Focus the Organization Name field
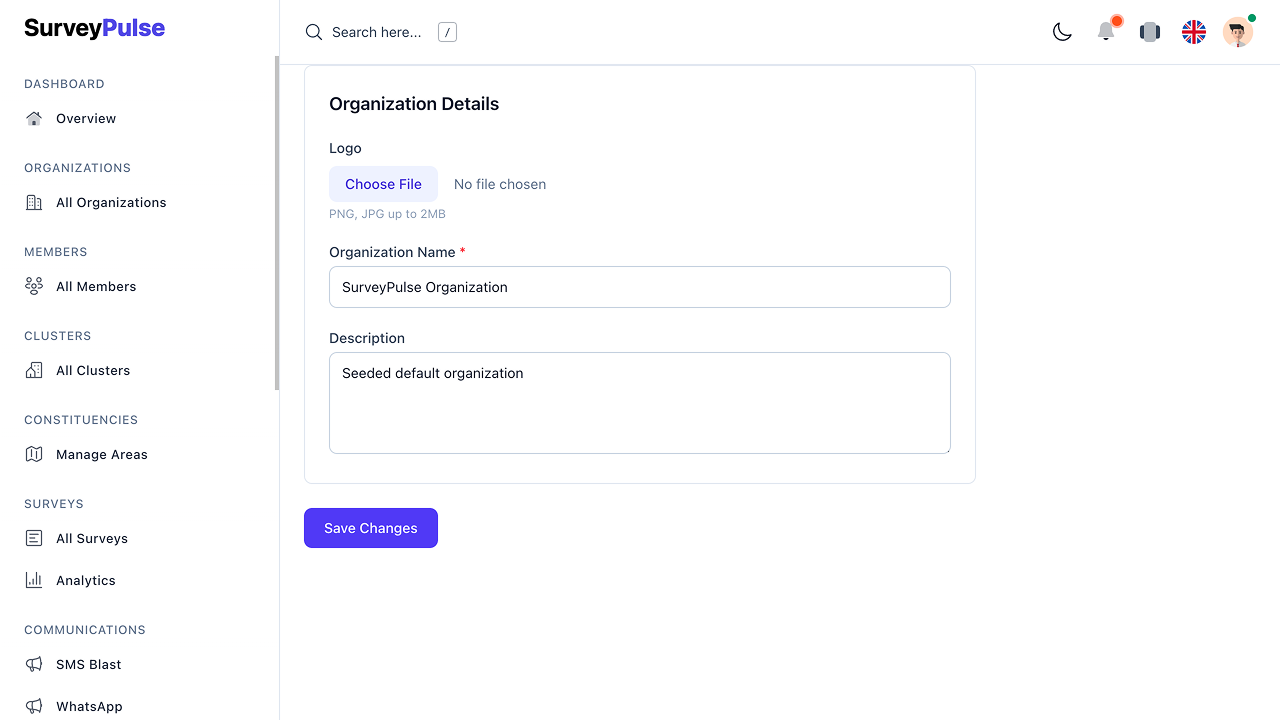1280x720 pixels. point(639,287)
